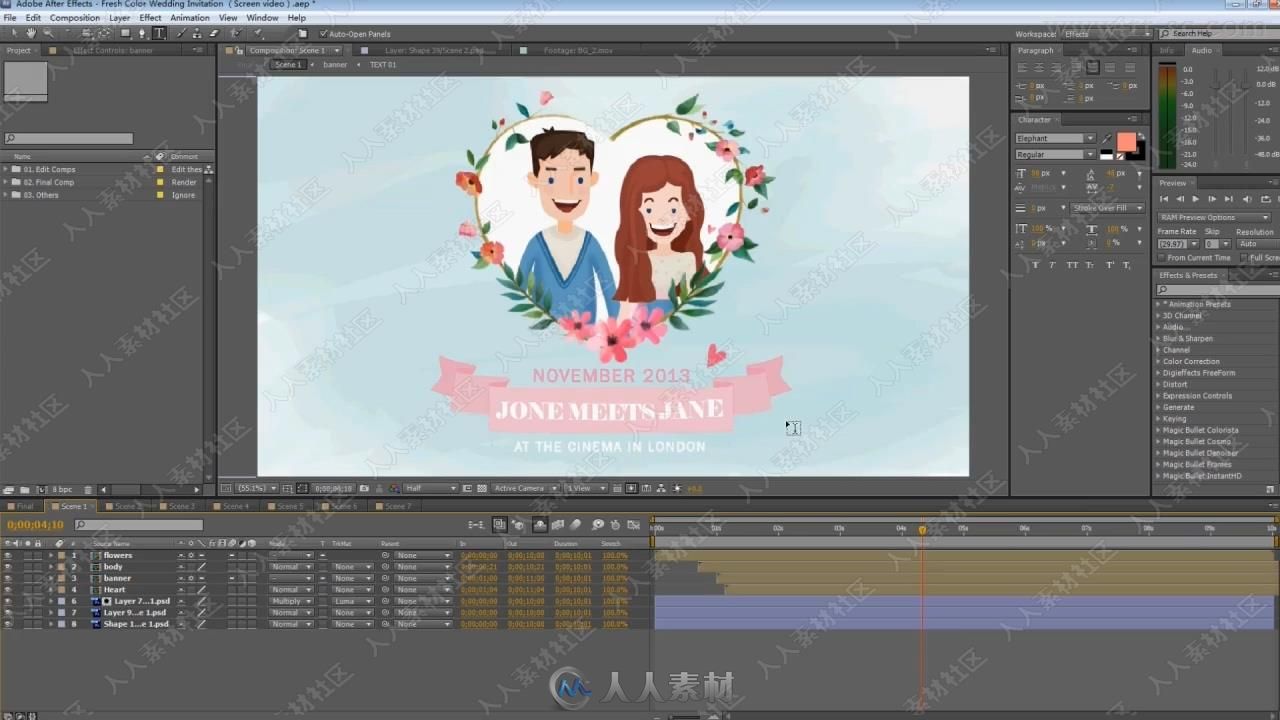1280x720 pixels.
Task: Step to next frame in Preview panel
Action: 1212,199
